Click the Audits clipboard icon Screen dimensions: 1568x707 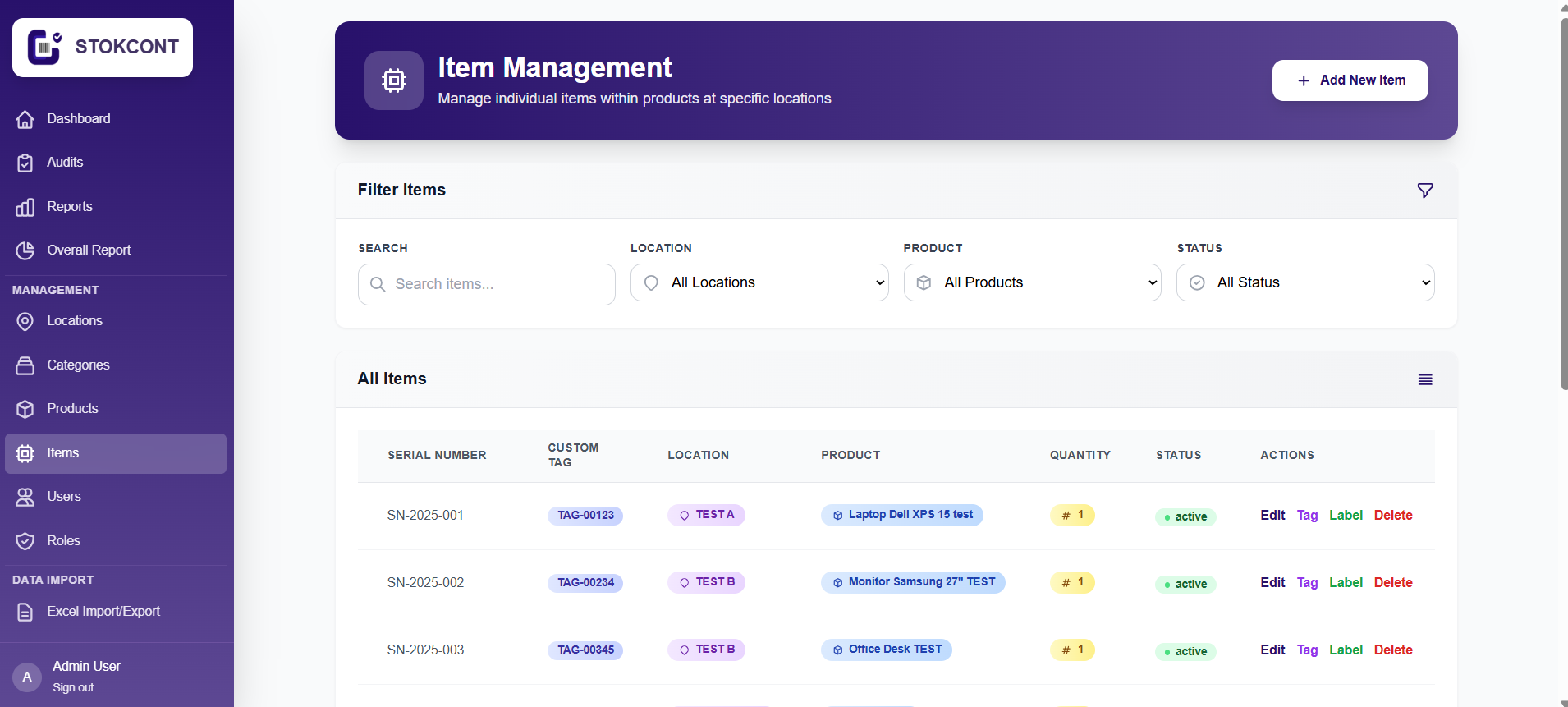(25, 163)
